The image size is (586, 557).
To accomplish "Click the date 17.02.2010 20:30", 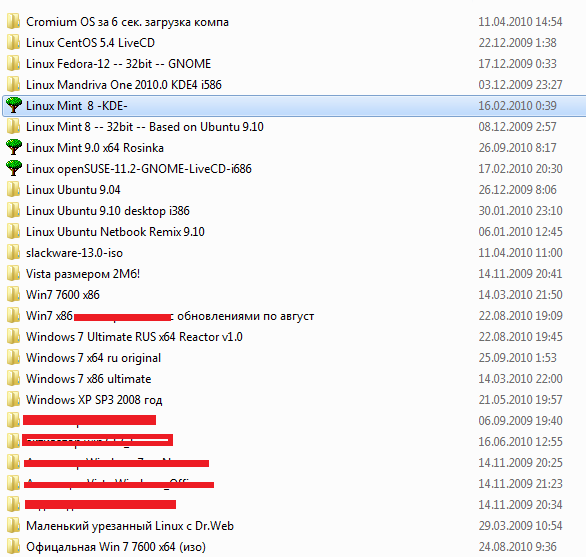I will (x=520, y=169).
